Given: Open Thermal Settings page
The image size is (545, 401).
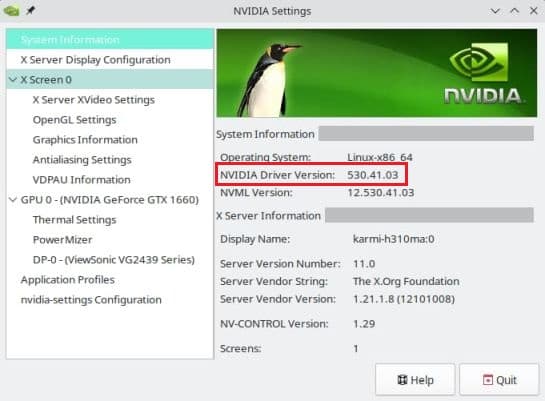Looking at the screenshot, I should click(74, 220).
